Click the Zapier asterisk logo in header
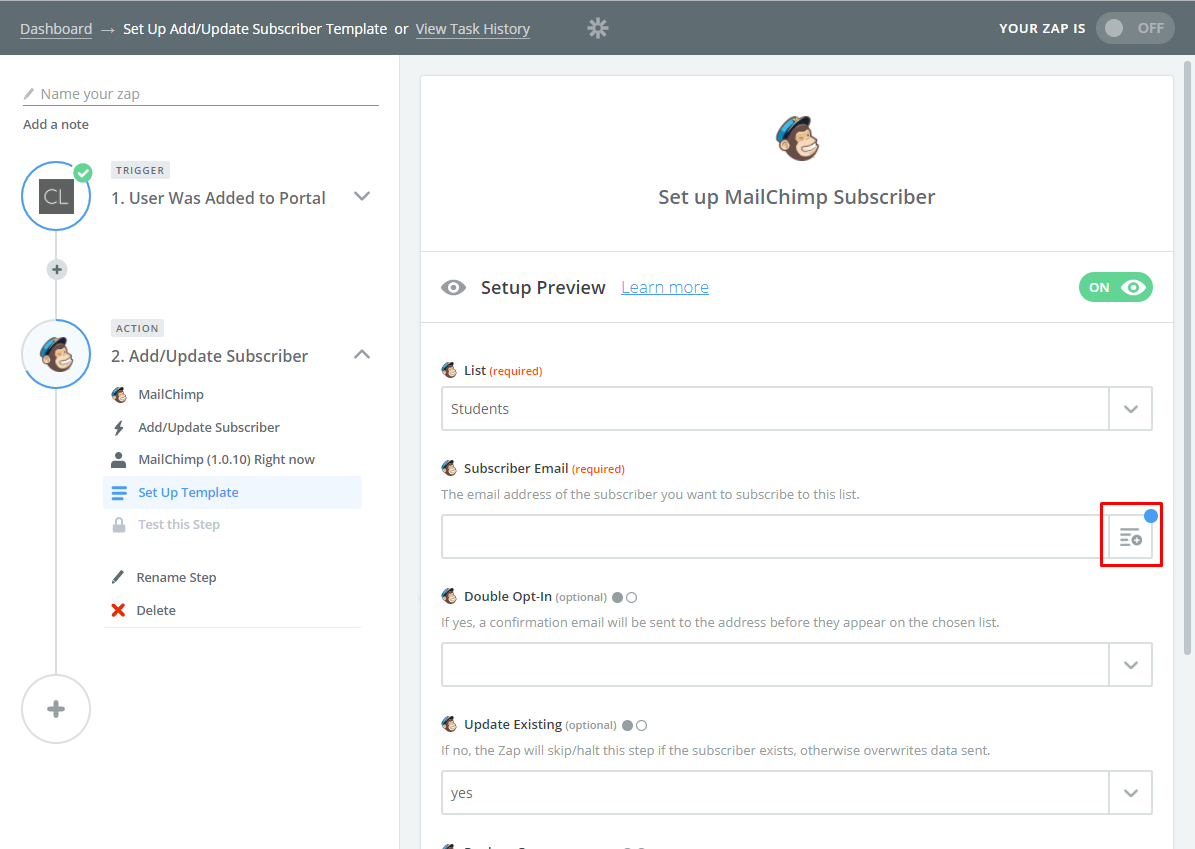1195x849 pixels. click(x=598, y=28)
